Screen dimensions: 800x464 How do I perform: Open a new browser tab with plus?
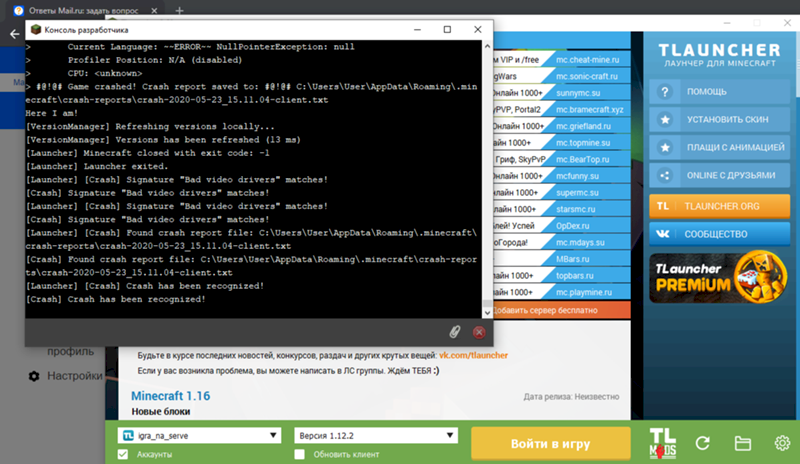(x=180, y=9)
